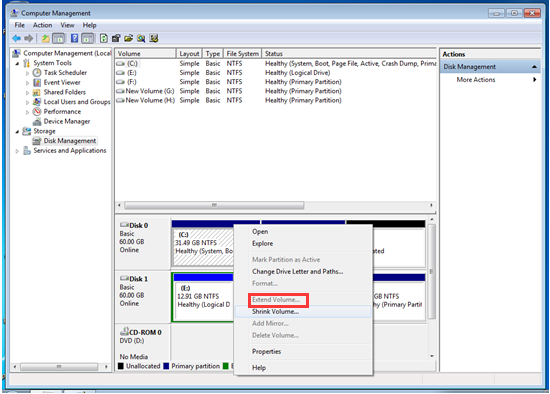Screen dimensions: 550x394
Task: Open the File menu
Action: (x=20, y=25)
